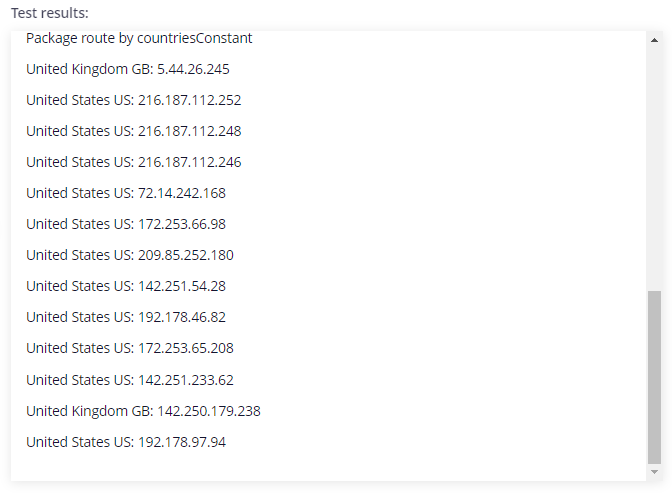The image size is (672, 493).
Task: Click the scrollbar up arrow
Action: click(x=654, y=40)
